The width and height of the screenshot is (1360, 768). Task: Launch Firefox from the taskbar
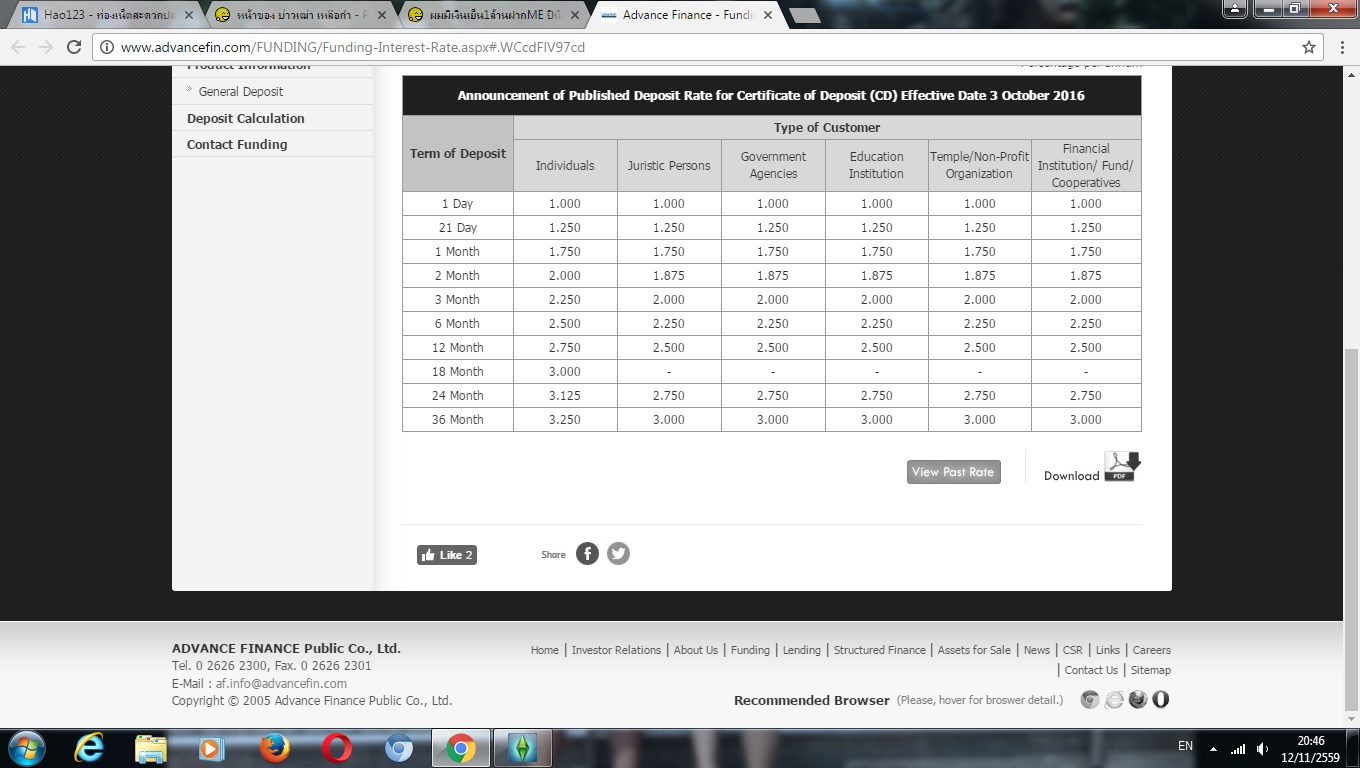(x=274, y=748)
